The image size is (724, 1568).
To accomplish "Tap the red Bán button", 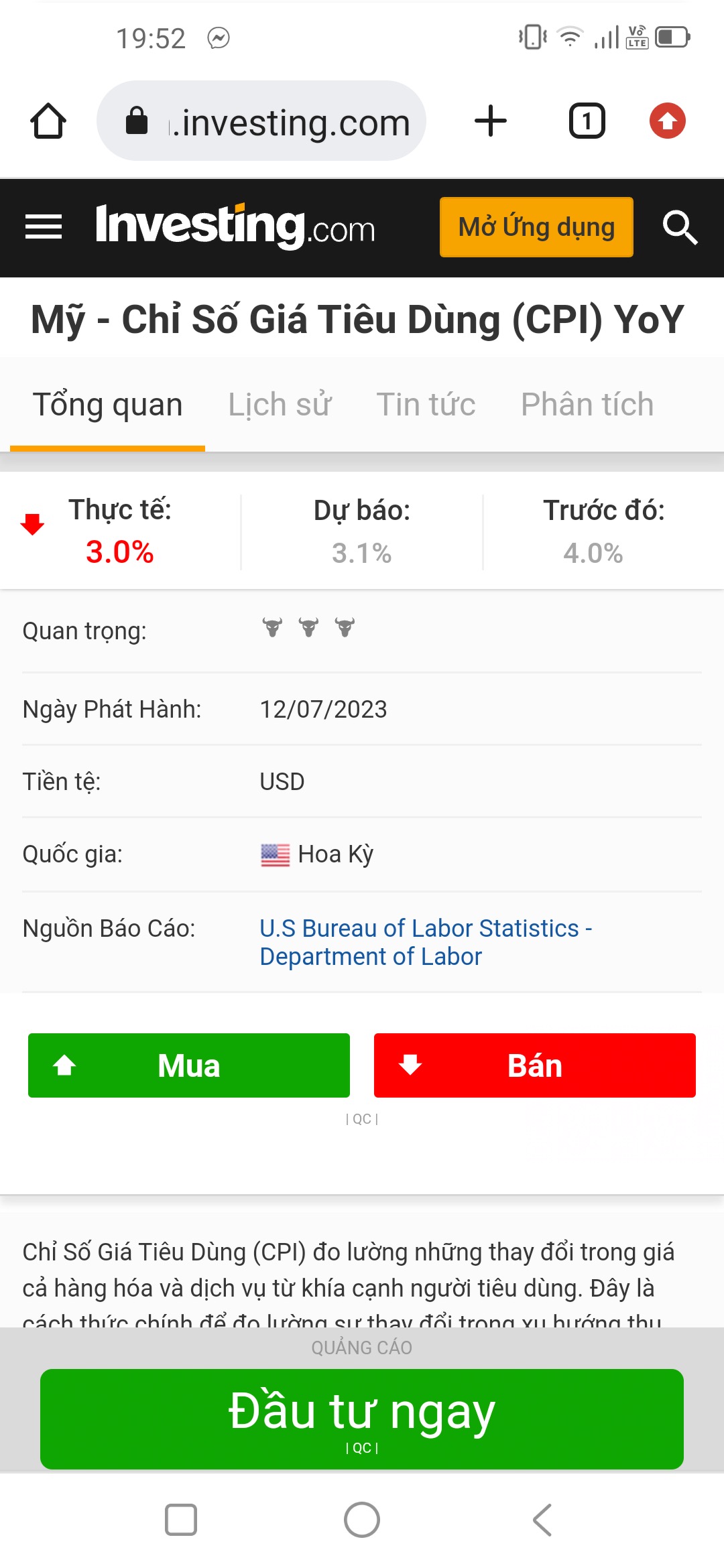I will [x=534, y=1065].
